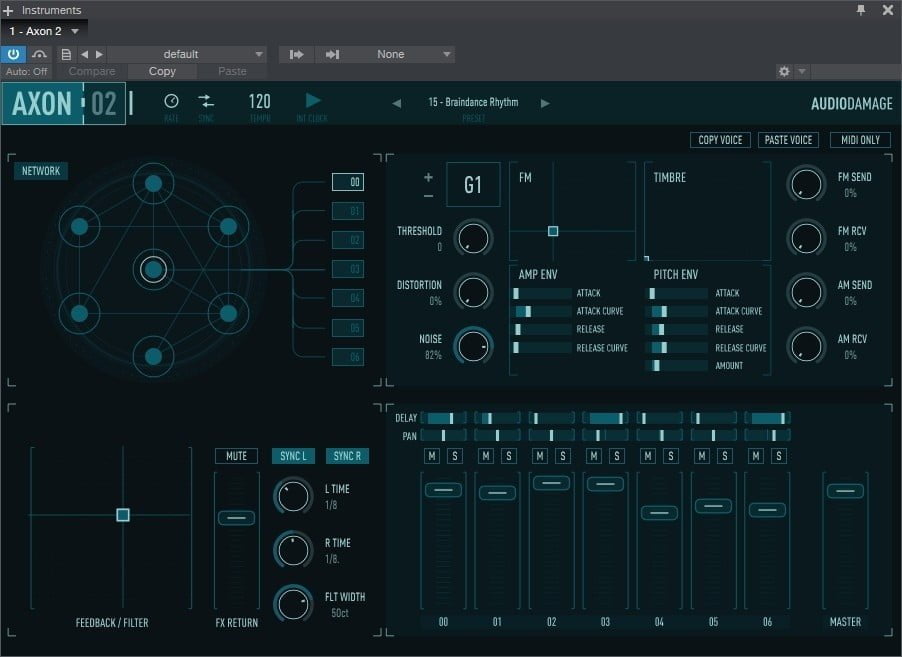Select next Axon preset arrow
Viewport: 902px width, 657px height.
[x=545, y=104]
